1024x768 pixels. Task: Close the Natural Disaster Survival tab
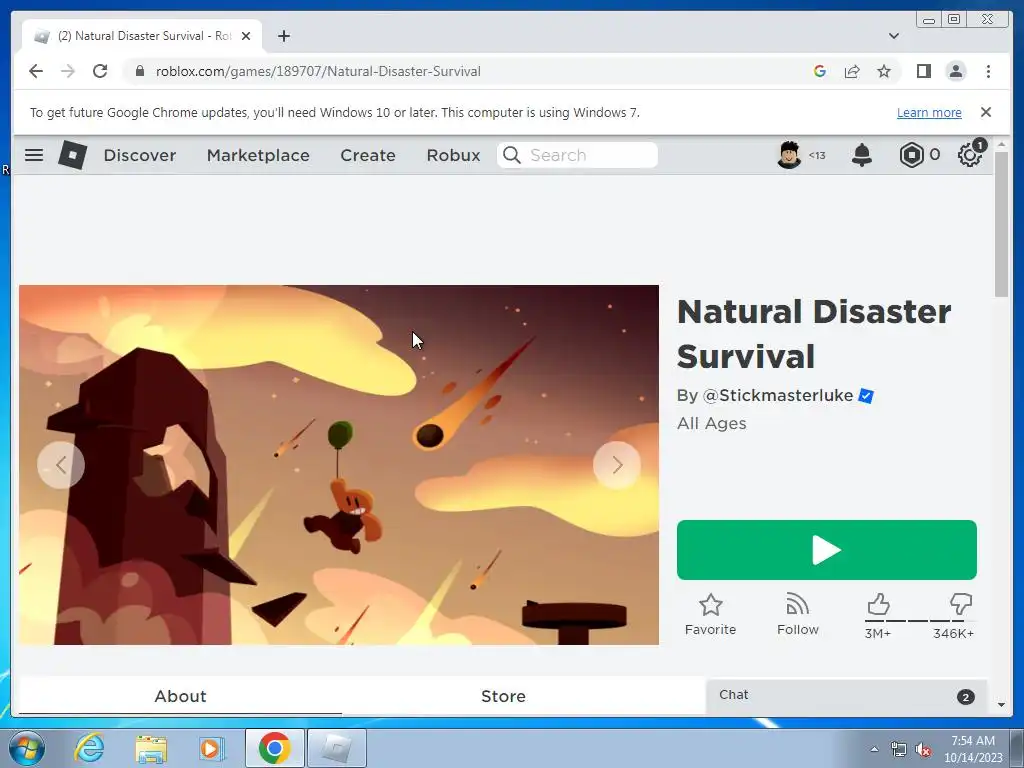click(x=246, y=36)
